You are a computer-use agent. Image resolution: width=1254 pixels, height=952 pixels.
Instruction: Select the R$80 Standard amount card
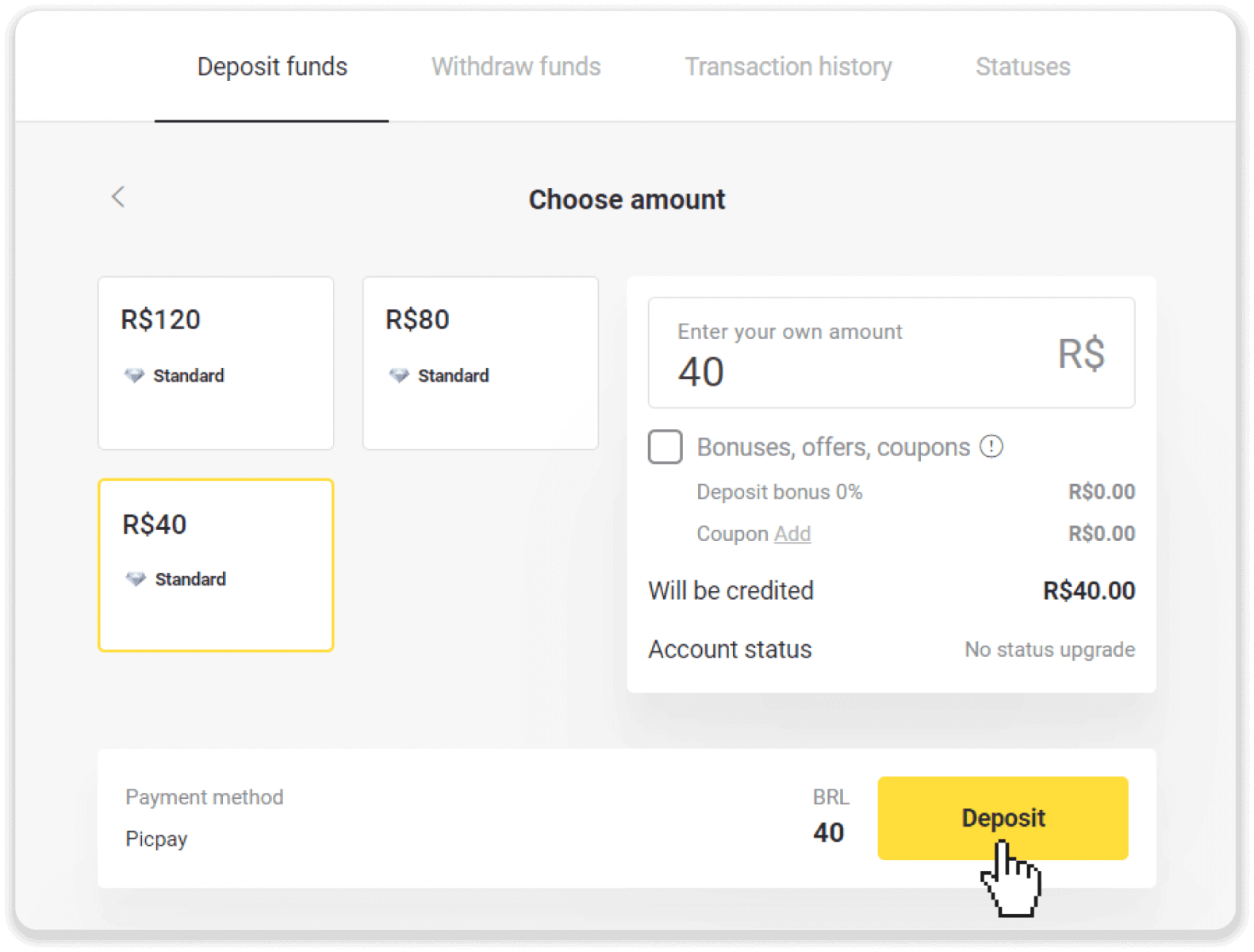[x=480, y=363]
